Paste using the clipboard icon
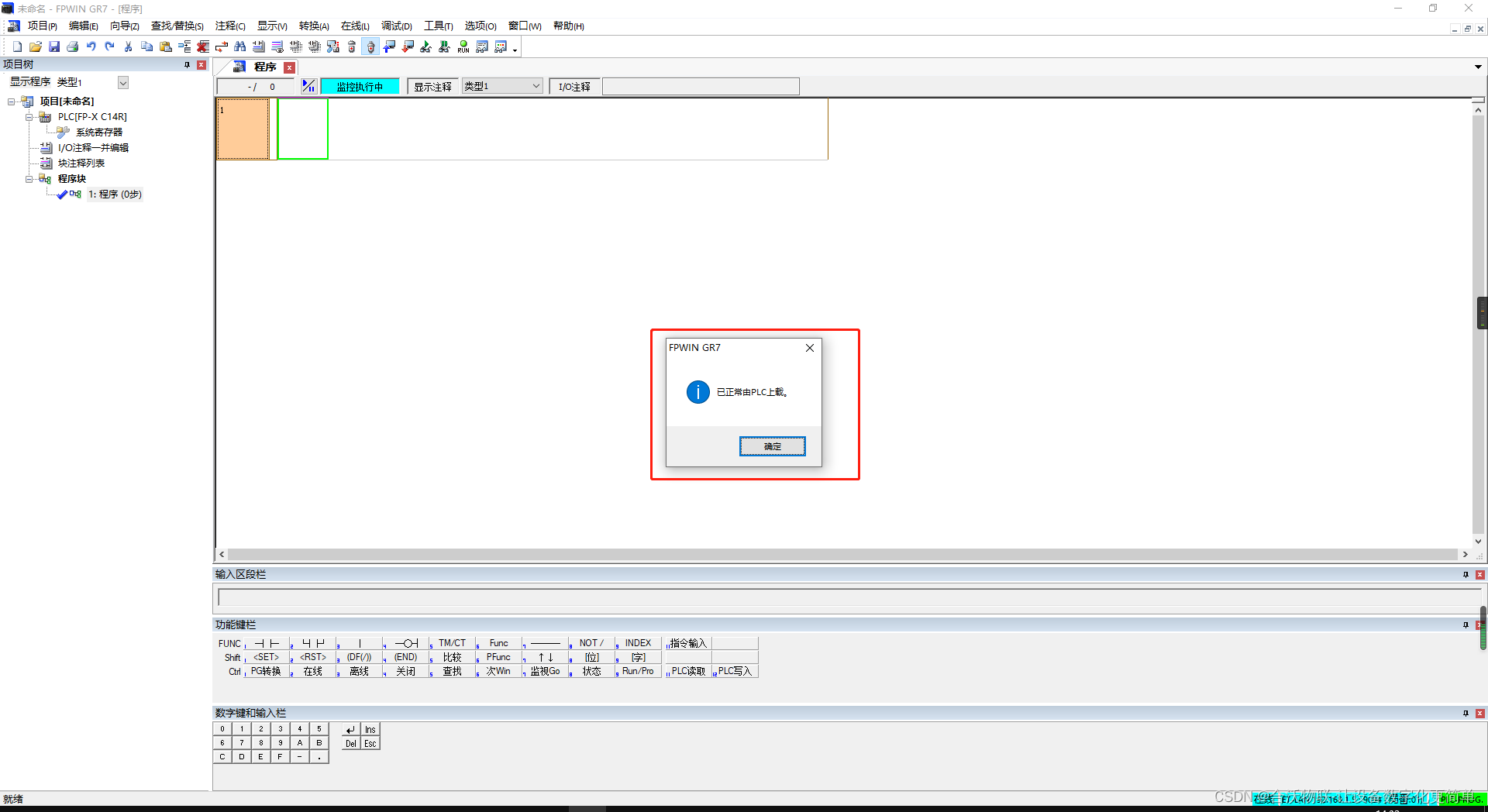Screen dimensions: 1488x812 (x=166, y=47)
